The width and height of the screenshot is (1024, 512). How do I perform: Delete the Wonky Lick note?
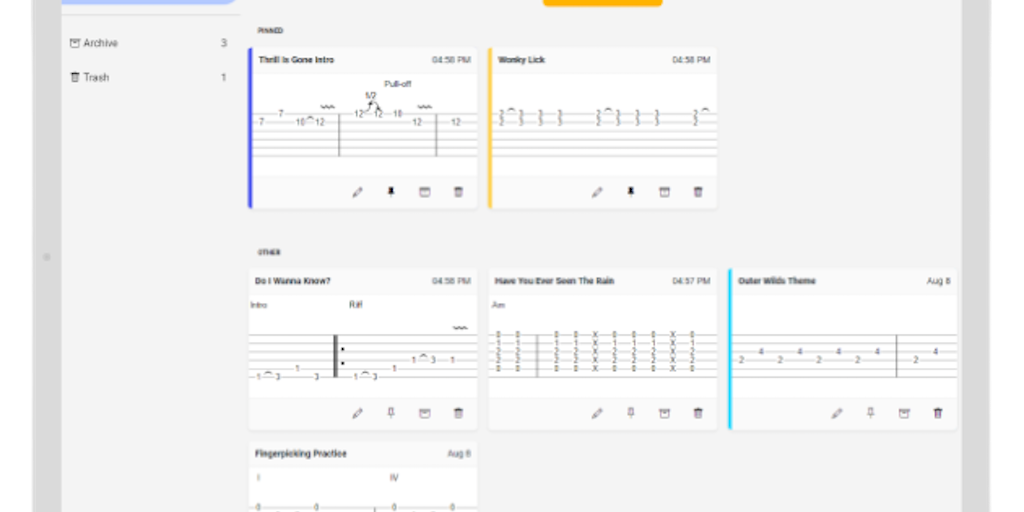point(698,192)
